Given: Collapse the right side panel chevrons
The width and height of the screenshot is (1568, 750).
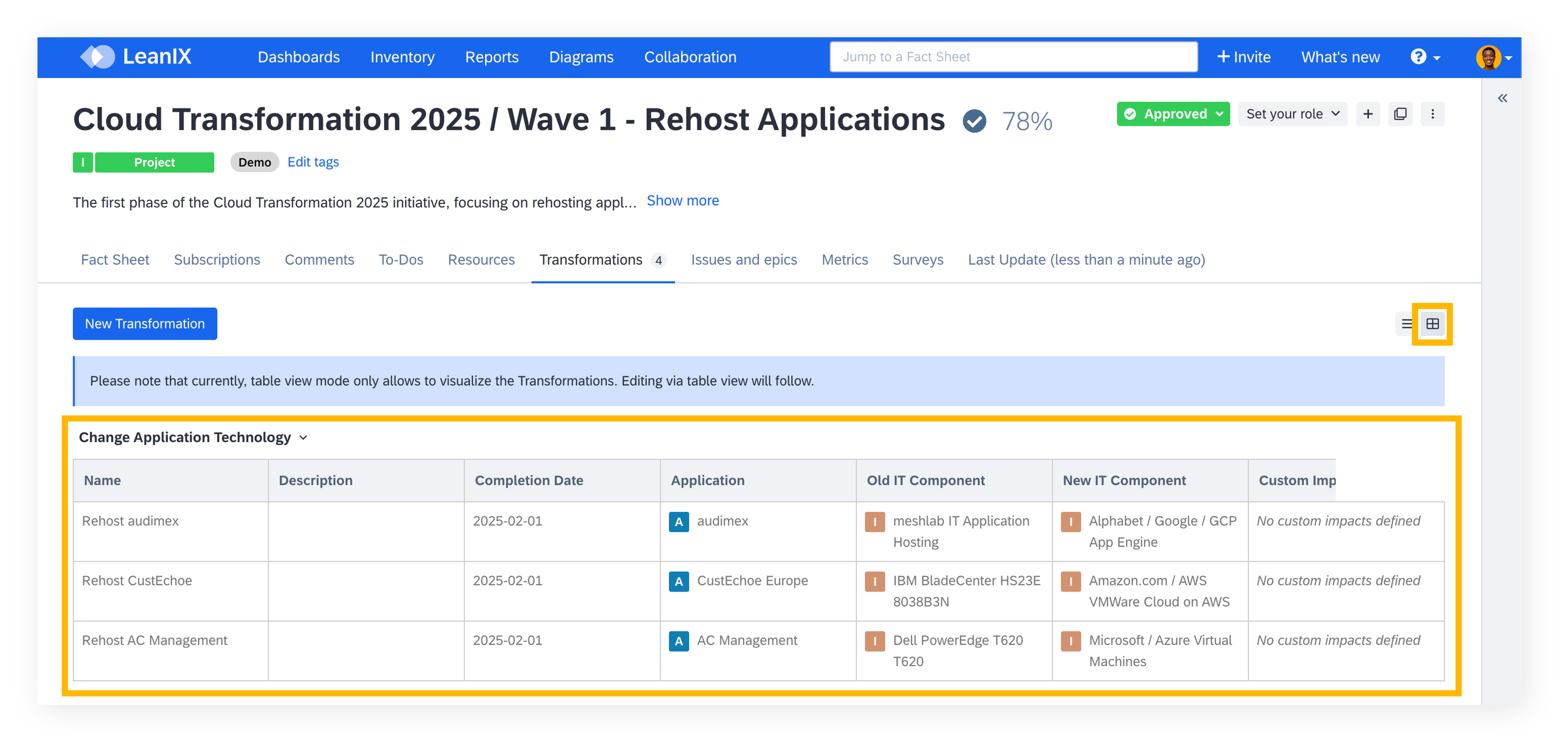Looking at the screenshot, I should (1502, 98).
